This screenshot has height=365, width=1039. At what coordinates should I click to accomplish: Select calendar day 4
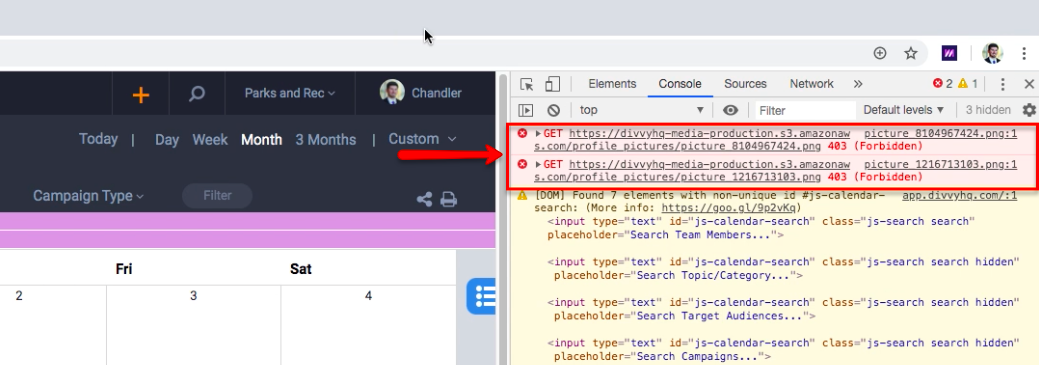(368, 295)
